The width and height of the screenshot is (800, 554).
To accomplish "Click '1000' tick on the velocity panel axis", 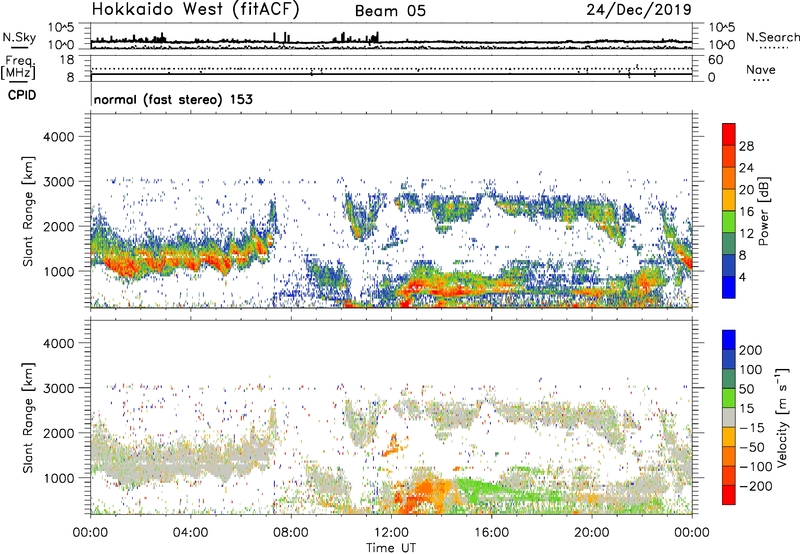I will pos(59,478).
